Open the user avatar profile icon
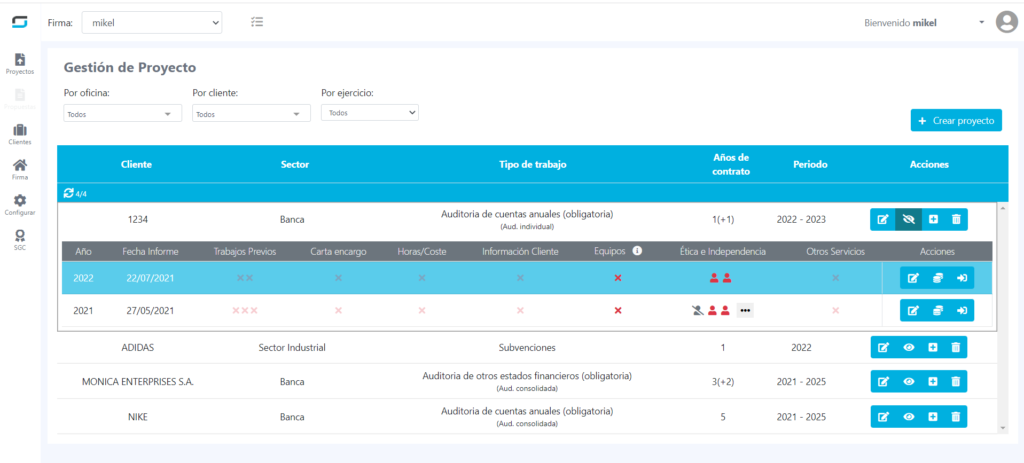Screen dimensions: 1024x463 [1006, 22]
